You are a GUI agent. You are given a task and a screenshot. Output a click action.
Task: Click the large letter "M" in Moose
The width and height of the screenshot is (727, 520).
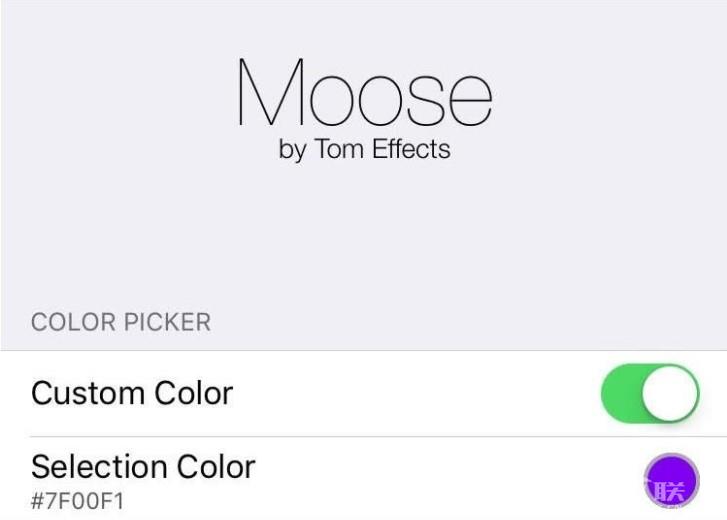271,93
